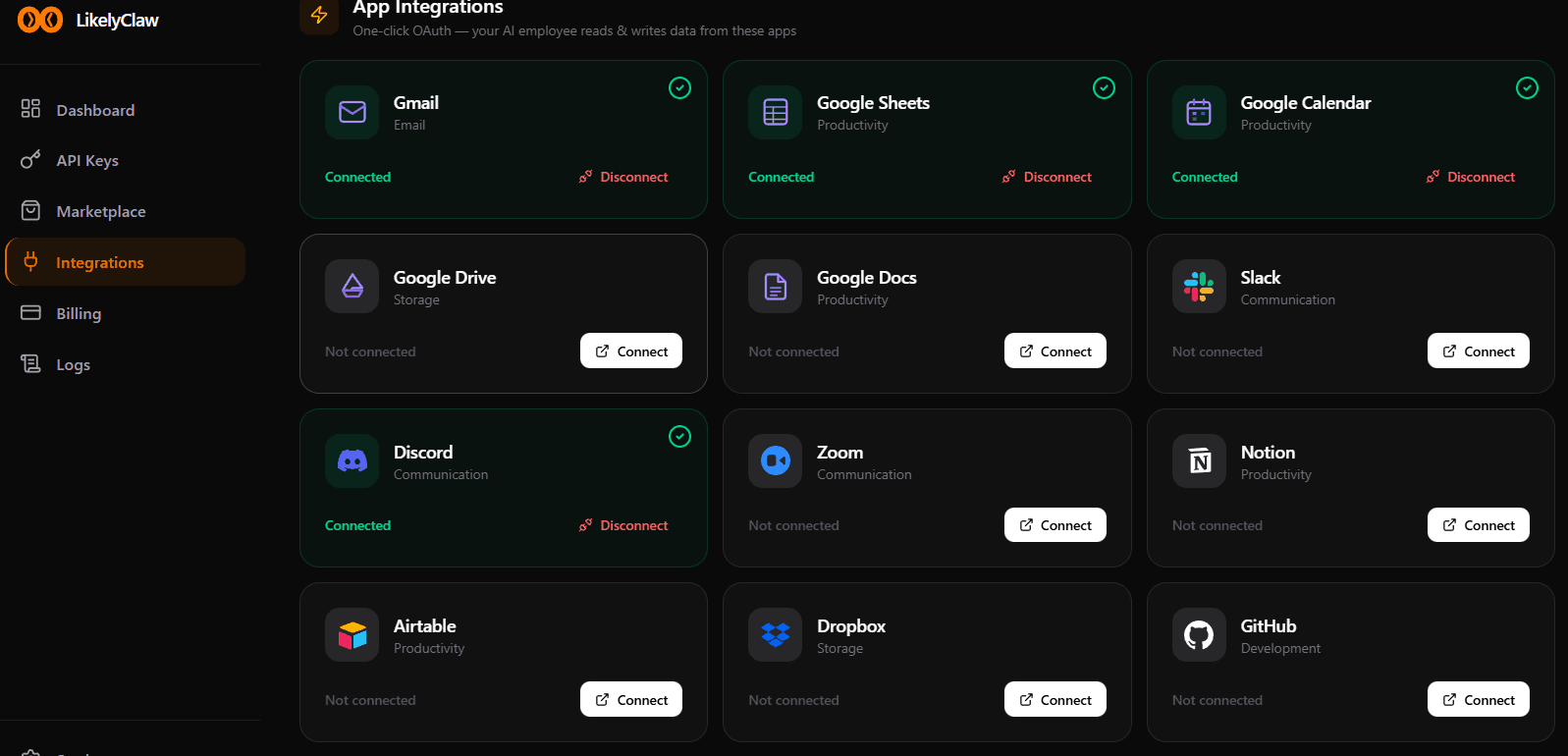
Task: Click the Connected status on Discord card
Action: point(357,525)
